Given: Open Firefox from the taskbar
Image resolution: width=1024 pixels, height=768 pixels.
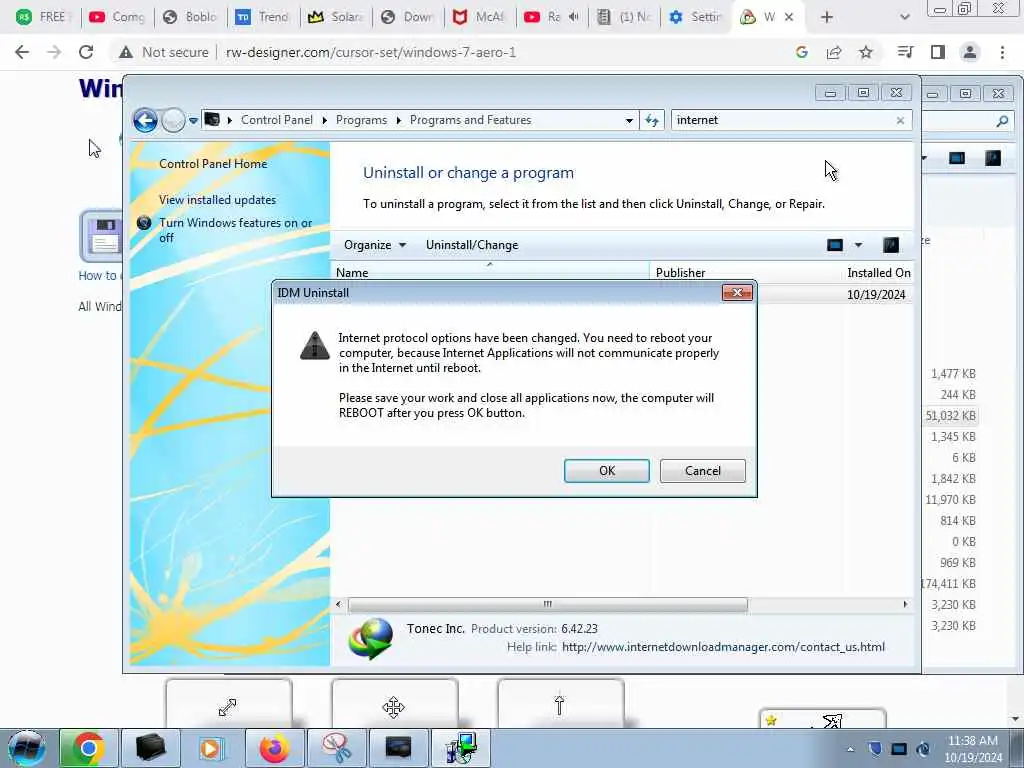Looking at the screenshot, I should coord(274,748).
